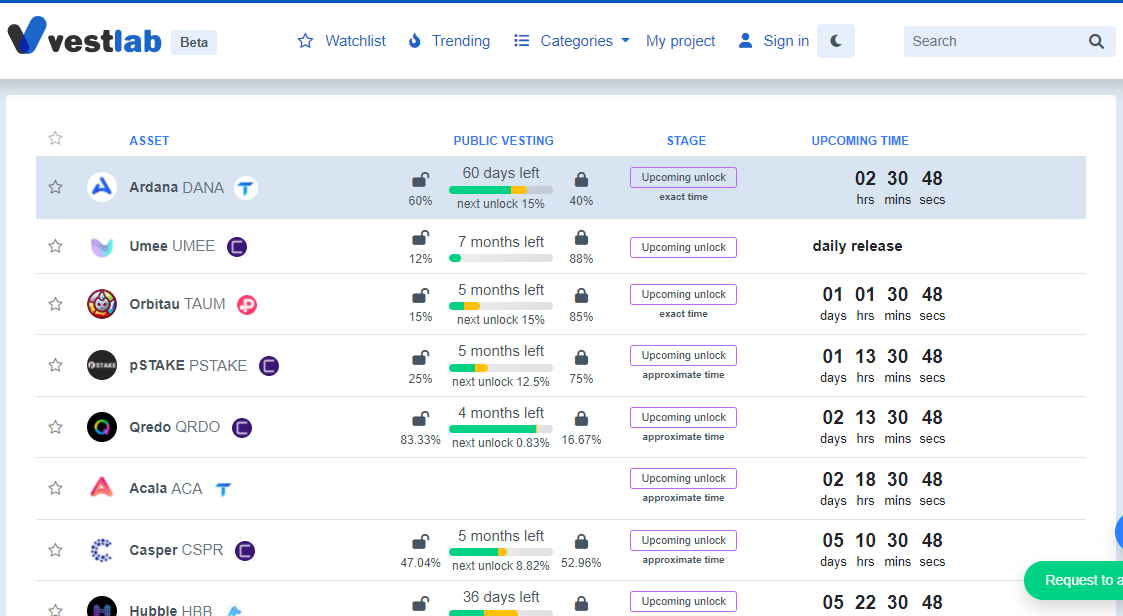Screen dimensions: 1123x616
Task: Click the locked padlock icon for Casper
Action: pyautogui.click(x=582, y=542)
